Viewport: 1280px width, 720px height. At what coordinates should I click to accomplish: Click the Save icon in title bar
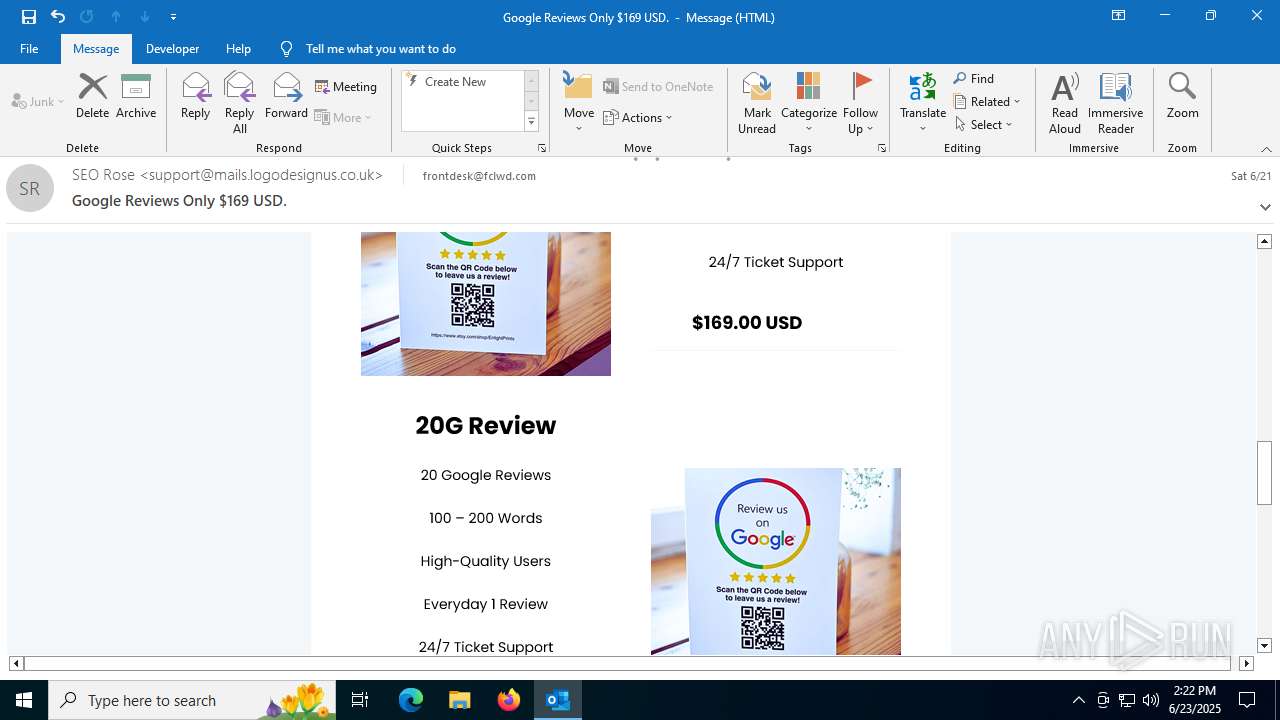[x=29, y=17]
